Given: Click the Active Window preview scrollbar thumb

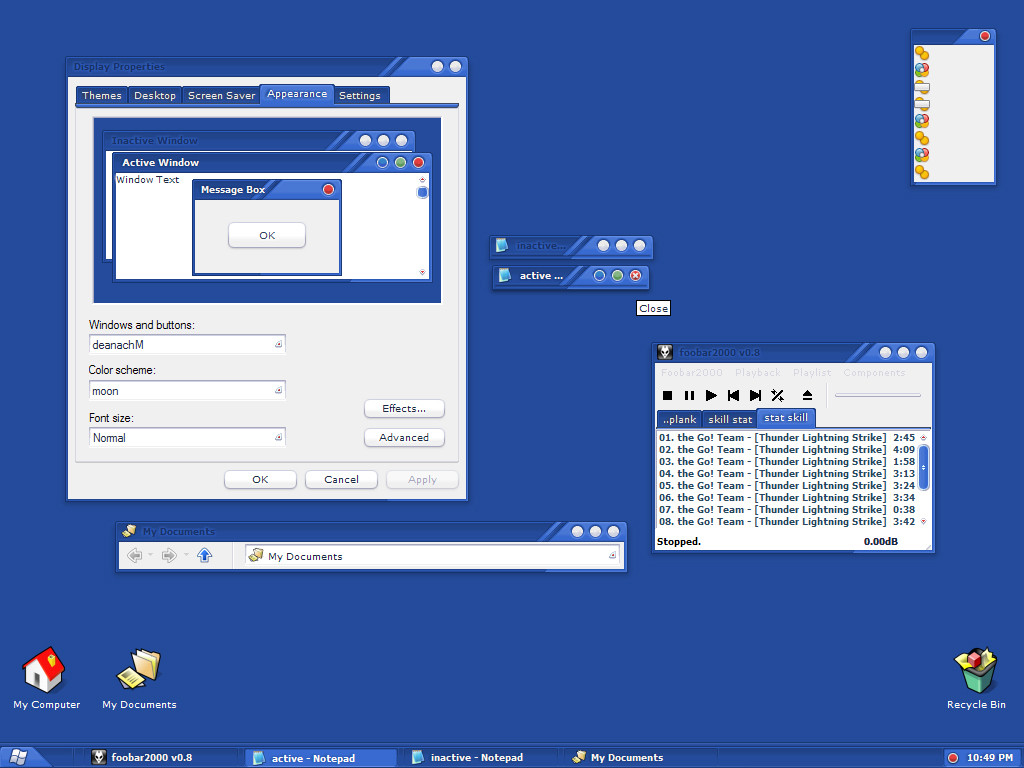Looking at the screenshot, I should 423,192.
